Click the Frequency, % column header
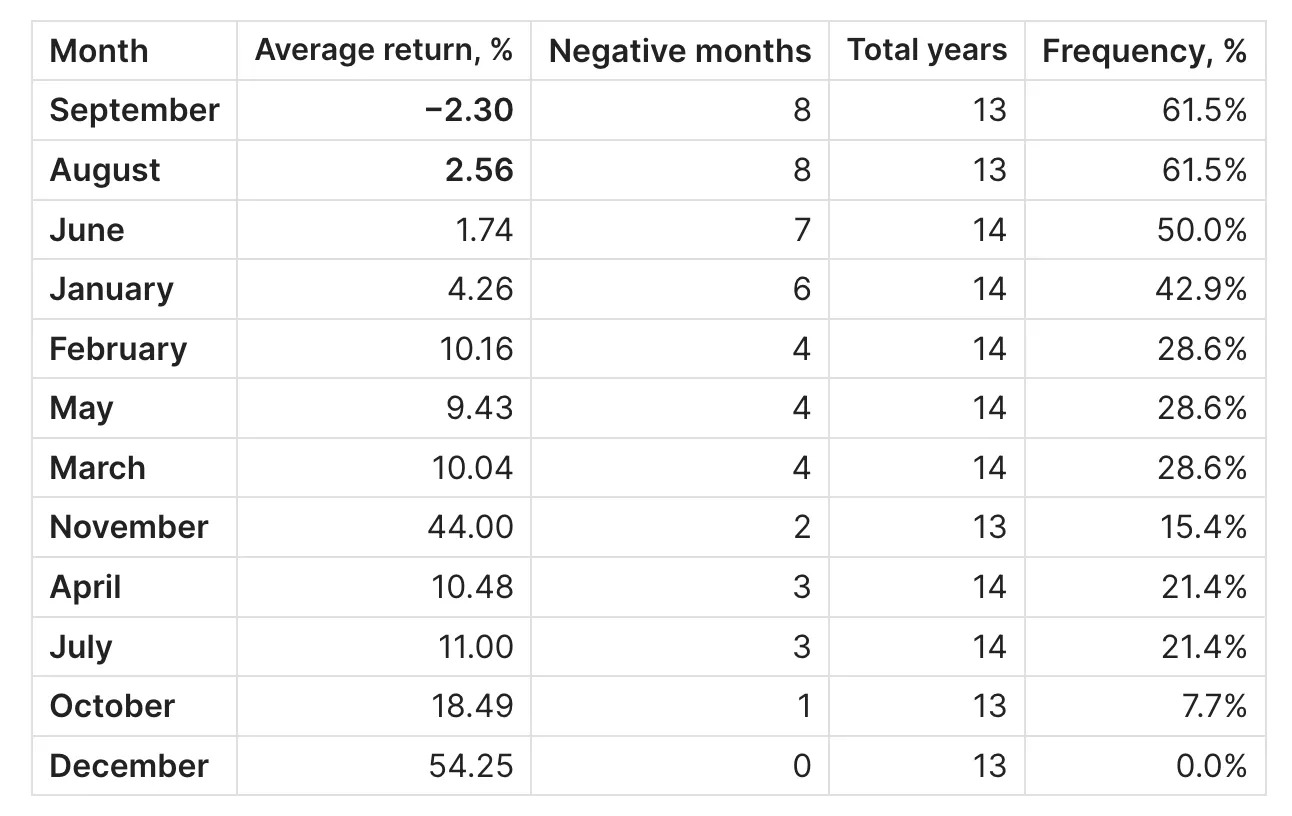1292x816 pixels. click(1144, 51)
